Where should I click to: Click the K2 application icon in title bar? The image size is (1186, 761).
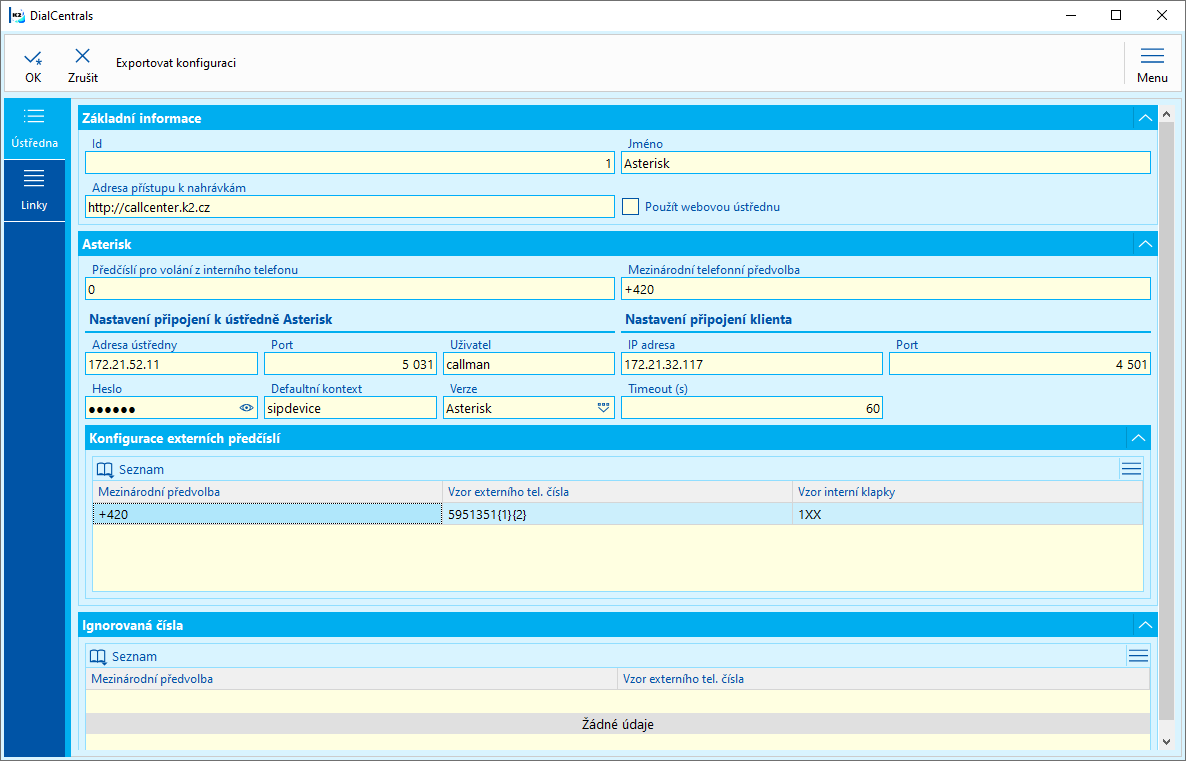point(16,16)
